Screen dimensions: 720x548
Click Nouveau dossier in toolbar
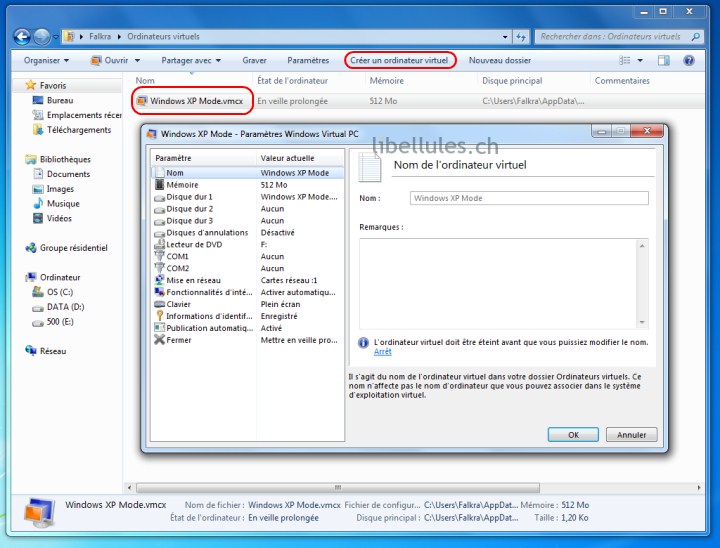click(x=500, y=60)
